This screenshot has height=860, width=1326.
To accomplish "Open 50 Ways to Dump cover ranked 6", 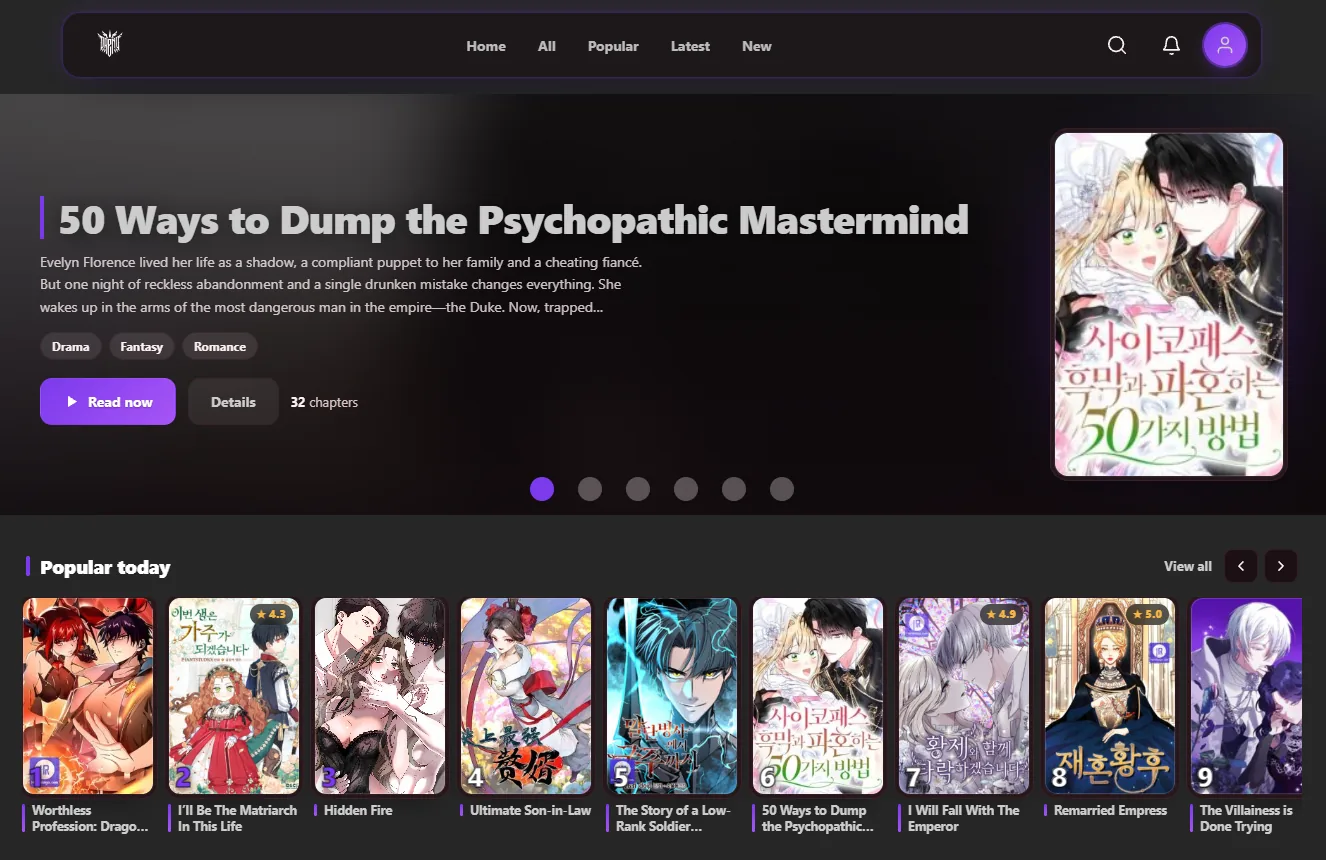I will click(x=818, y=696).
